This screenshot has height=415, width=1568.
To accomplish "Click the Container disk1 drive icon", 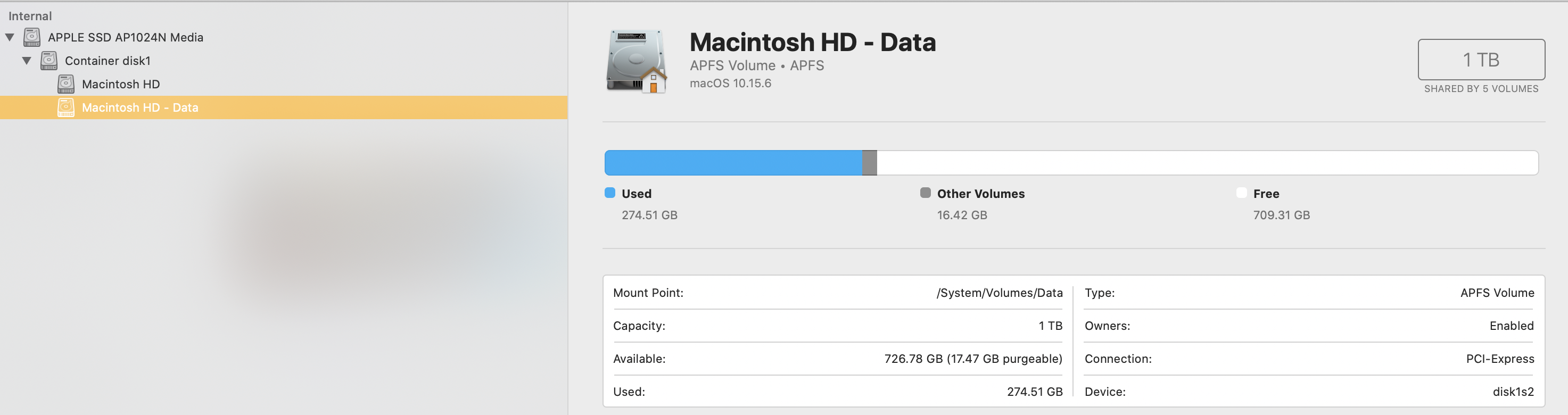I will 48,61.
